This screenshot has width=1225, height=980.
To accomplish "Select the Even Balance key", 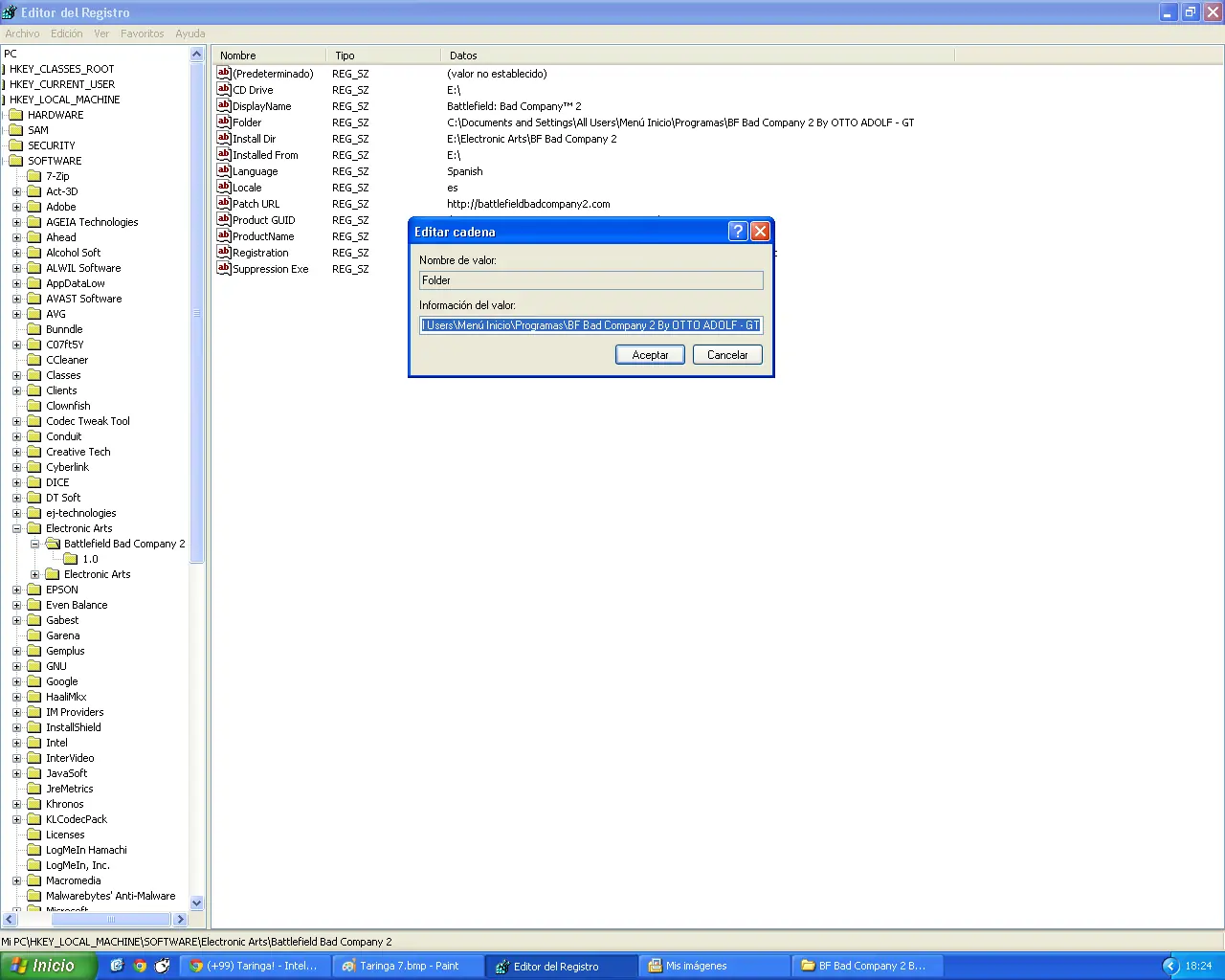I will (x=77, y=605).
